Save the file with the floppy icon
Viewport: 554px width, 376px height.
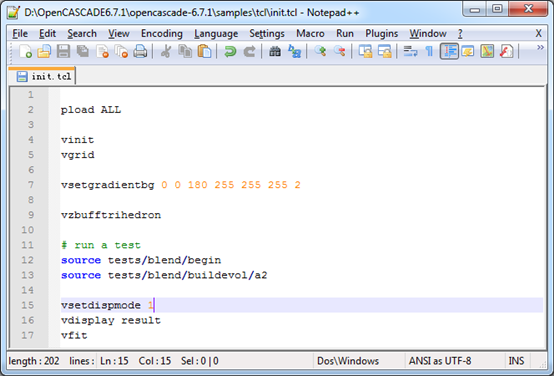64,51
